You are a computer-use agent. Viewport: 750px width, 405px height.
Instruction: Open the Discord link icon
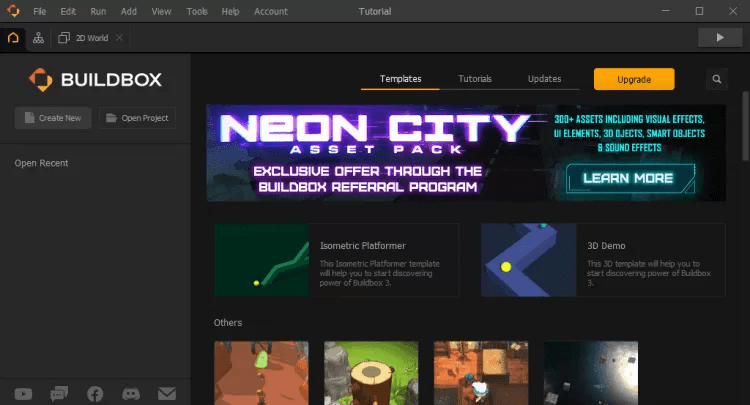[x=131, y=394]
